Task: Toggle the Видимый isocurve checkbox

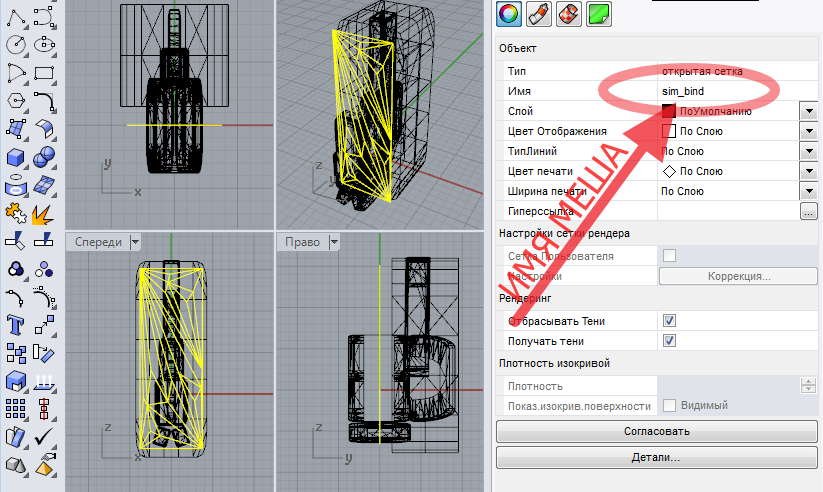Action: tap(670, 406)
